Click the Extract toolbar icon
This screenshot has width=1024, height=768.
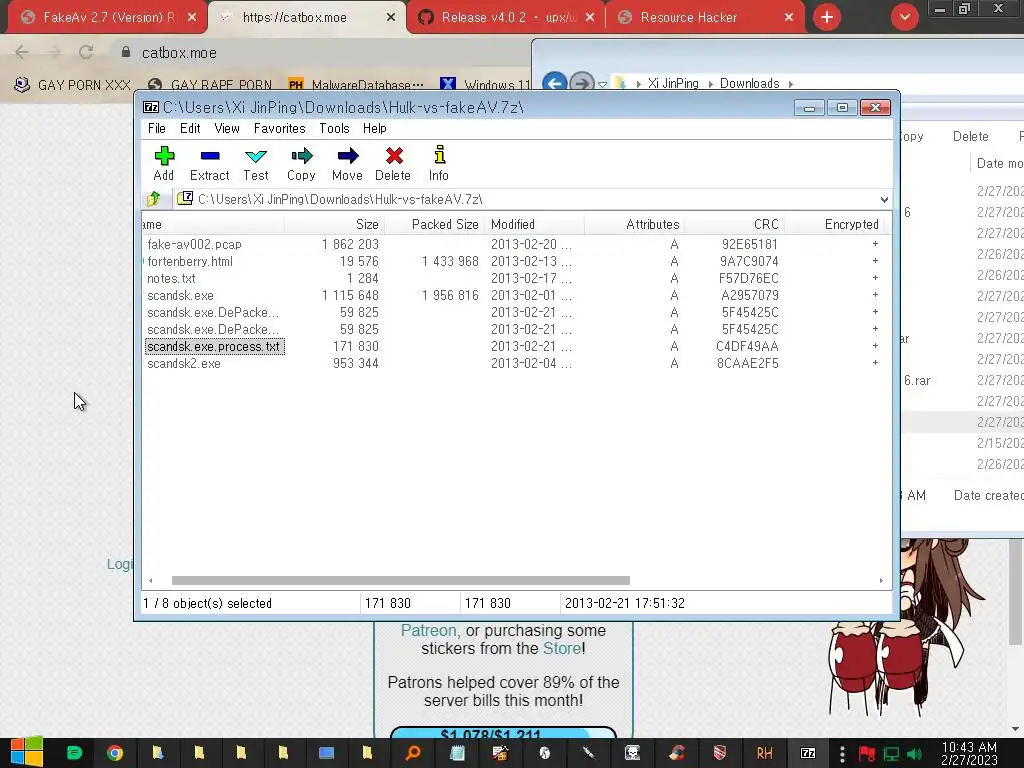[210, 163]
